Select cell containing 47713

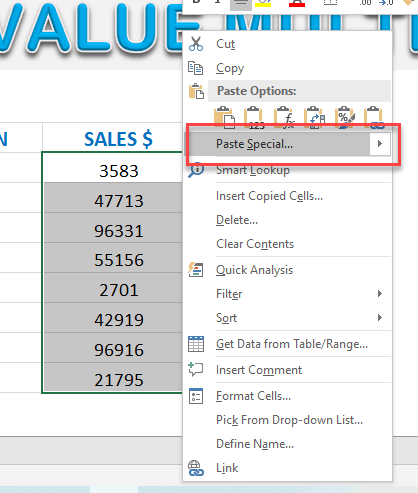(x=113, y=197)
